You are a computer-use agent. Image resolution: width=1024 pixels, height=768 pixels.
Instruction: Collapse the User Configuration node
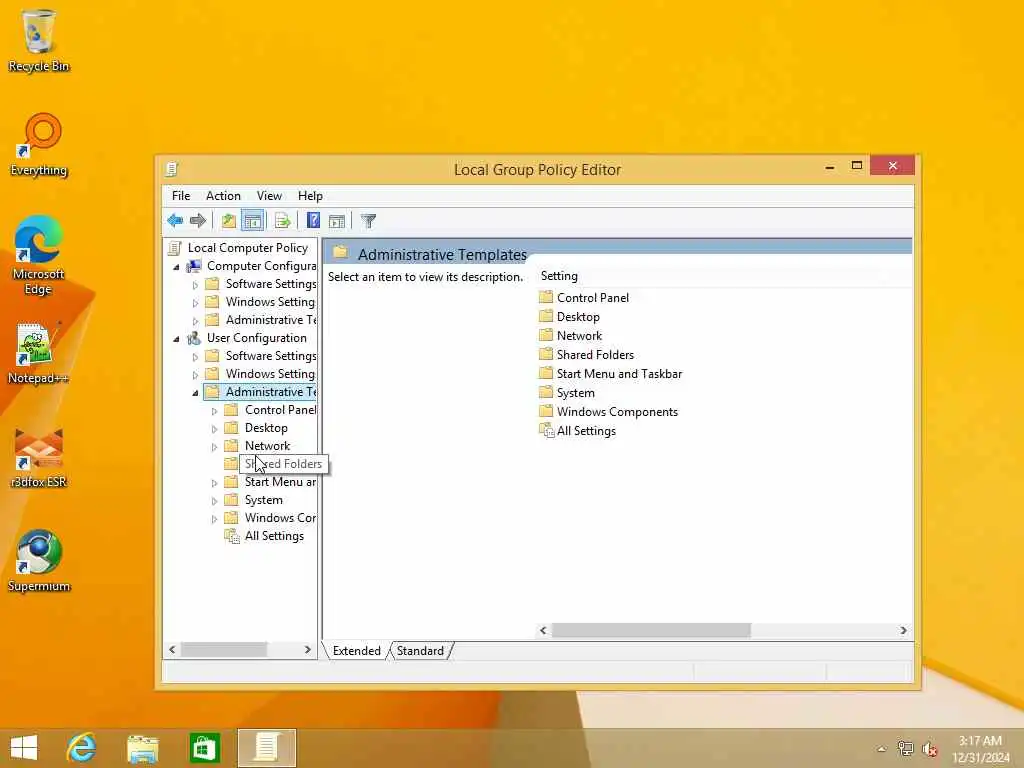tap(176, 339)
